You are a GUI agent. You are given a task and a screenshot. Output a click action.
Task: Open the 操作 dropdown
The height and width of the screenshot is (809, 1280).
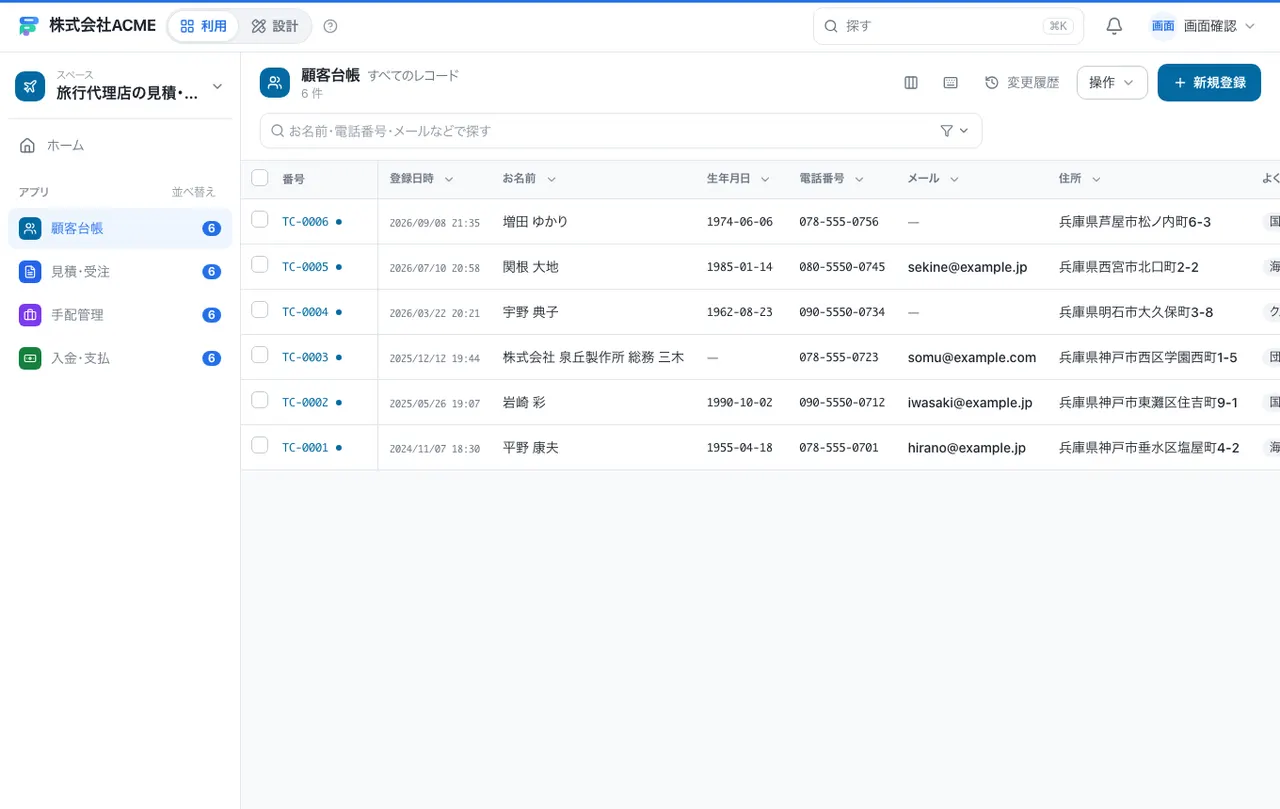pos(1112,83)
